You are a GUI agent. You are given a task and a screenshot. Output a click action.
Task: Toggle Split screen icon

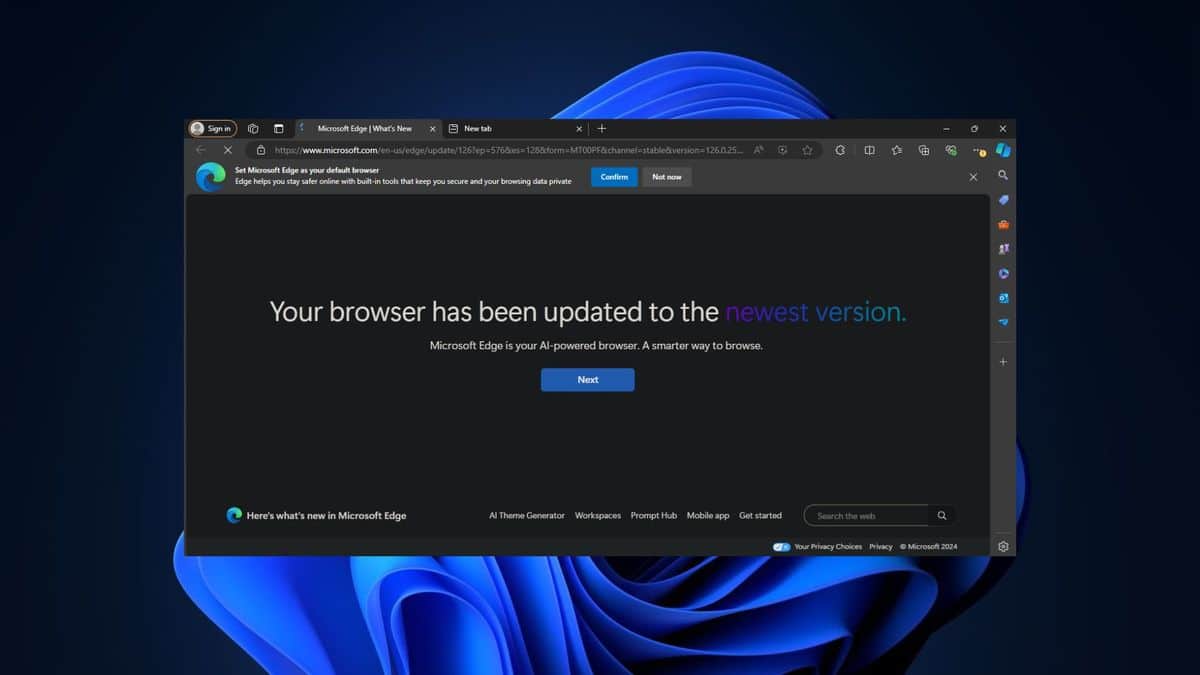click(x=869, y=150)
